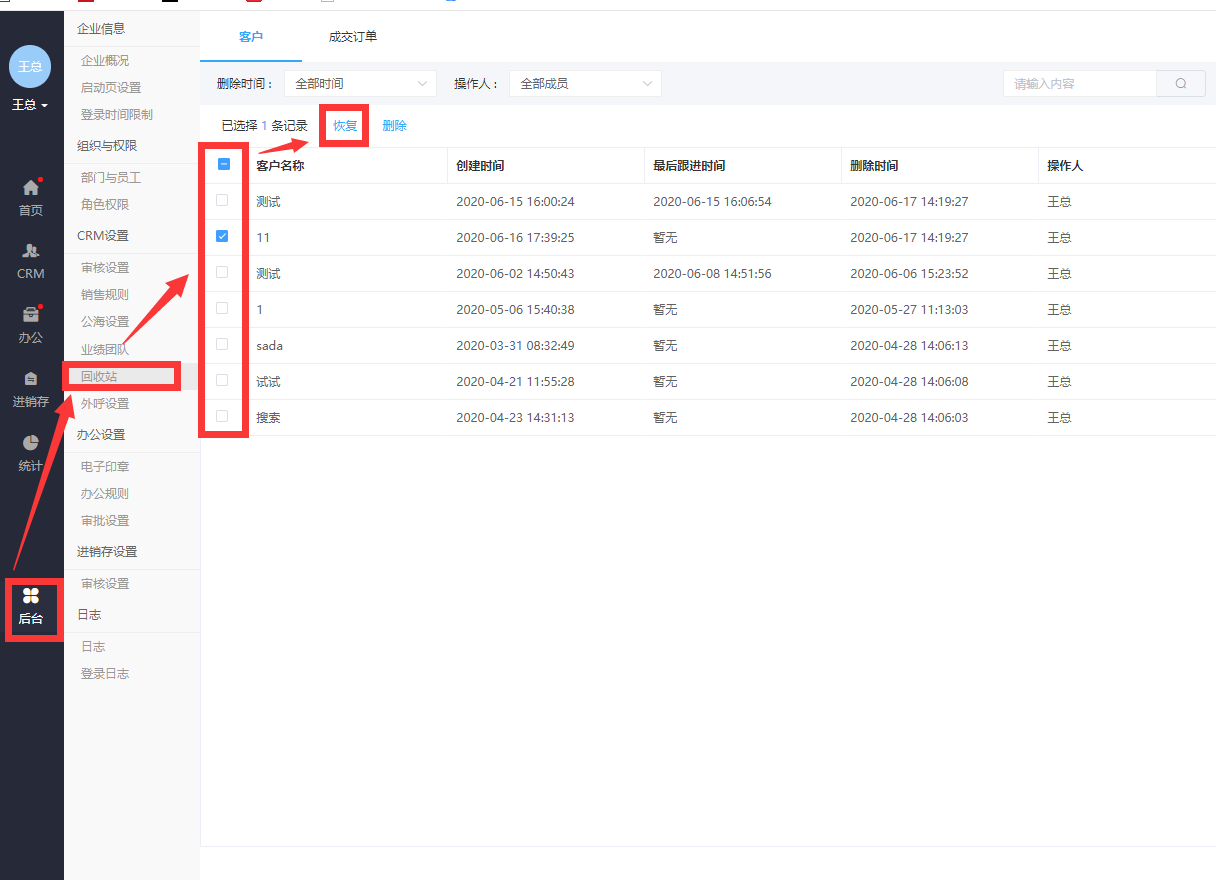1216x880 pixels.
Task: Open 公海设置 in the sidebar
Action: point(105,322)
